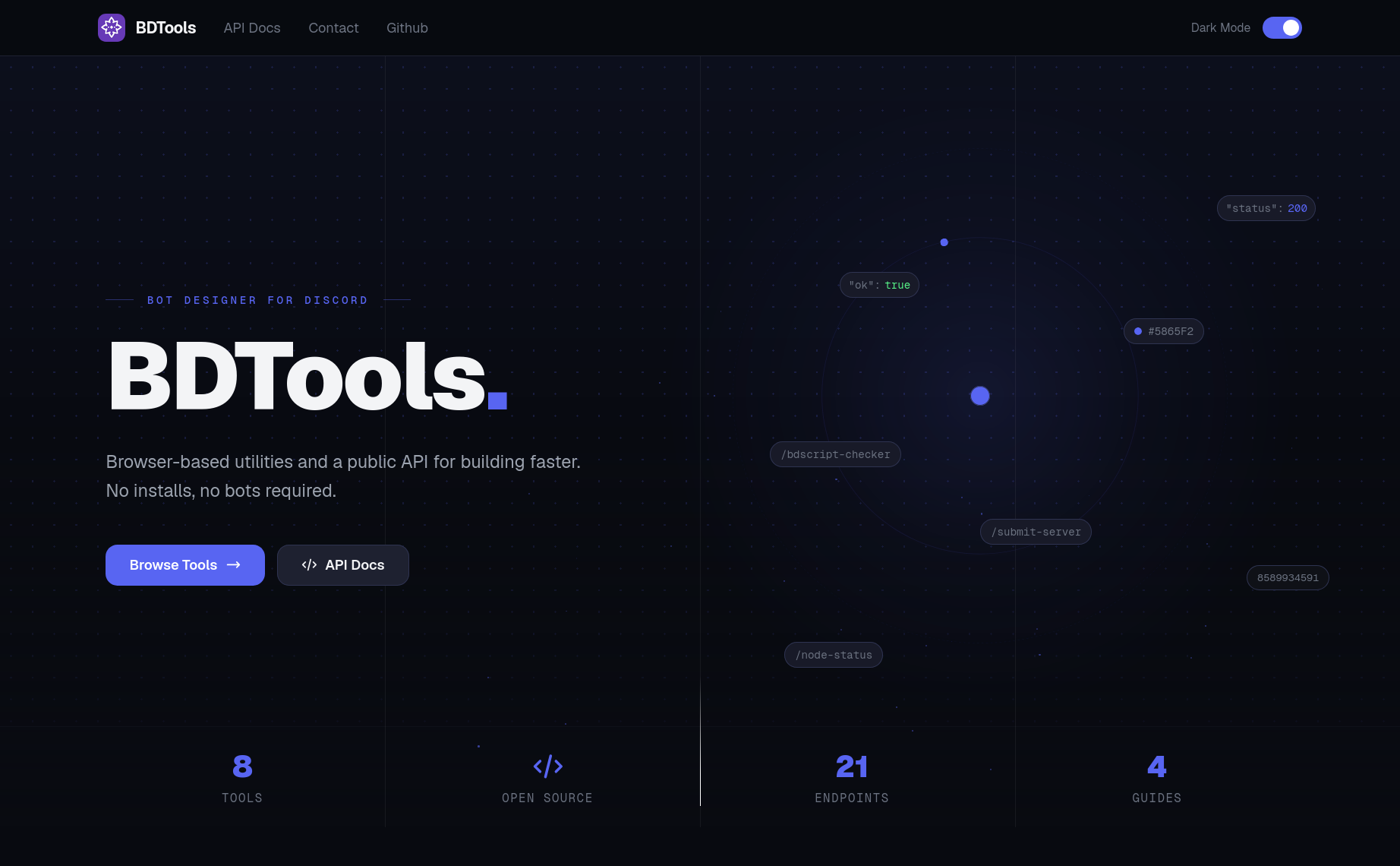Viewport: 1400px width, 866px height.
Task: Click the central blue orb dot
Action: point(980,396)
